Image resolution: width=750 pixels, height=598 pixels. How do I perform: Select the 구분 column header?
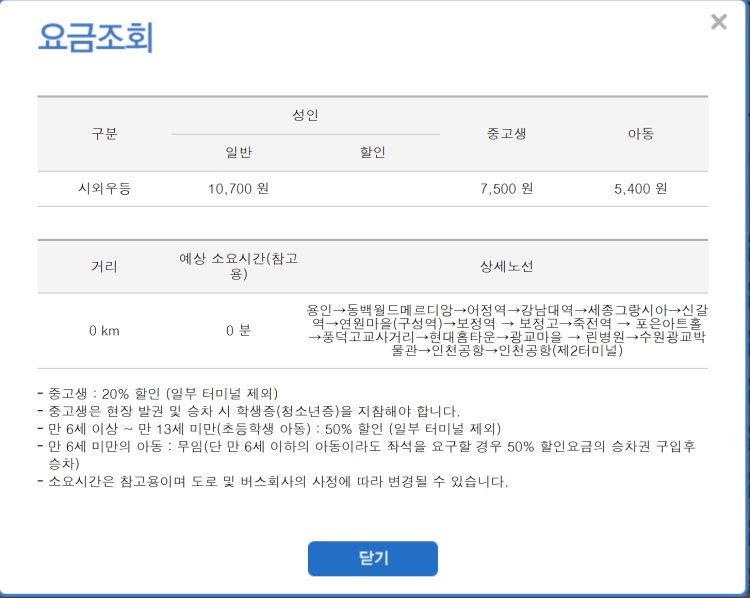pos(104,134)
